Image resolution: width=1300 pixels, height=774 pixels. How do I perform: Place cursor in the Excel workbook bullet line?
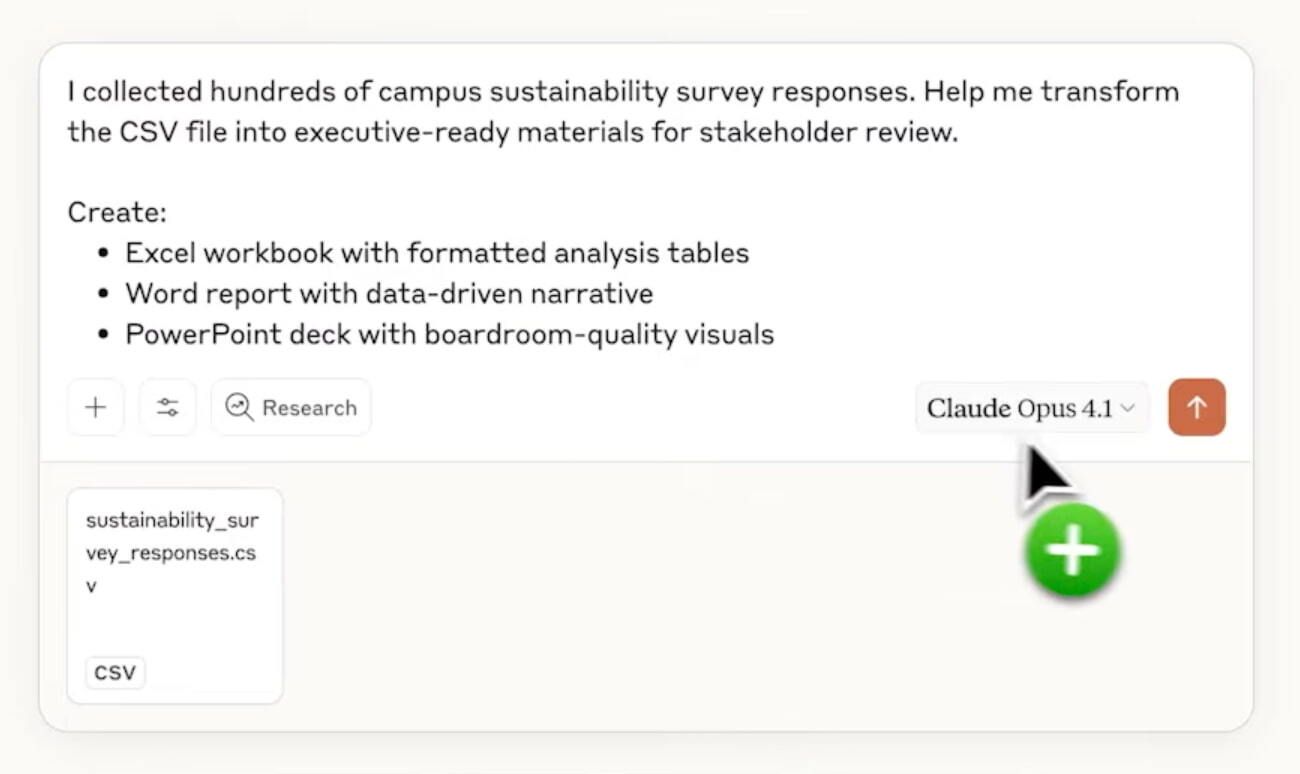click(437, 253)
